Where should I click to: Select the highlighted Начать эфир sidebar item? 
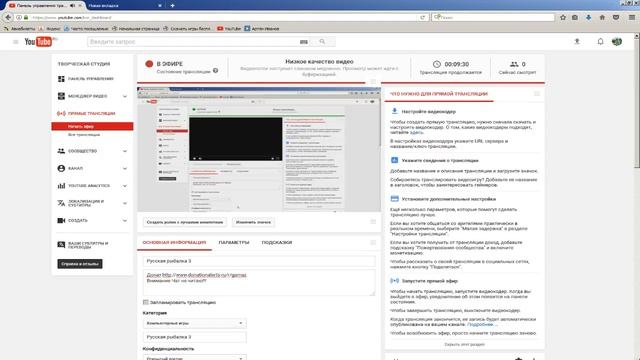click(x=92, y=127)
